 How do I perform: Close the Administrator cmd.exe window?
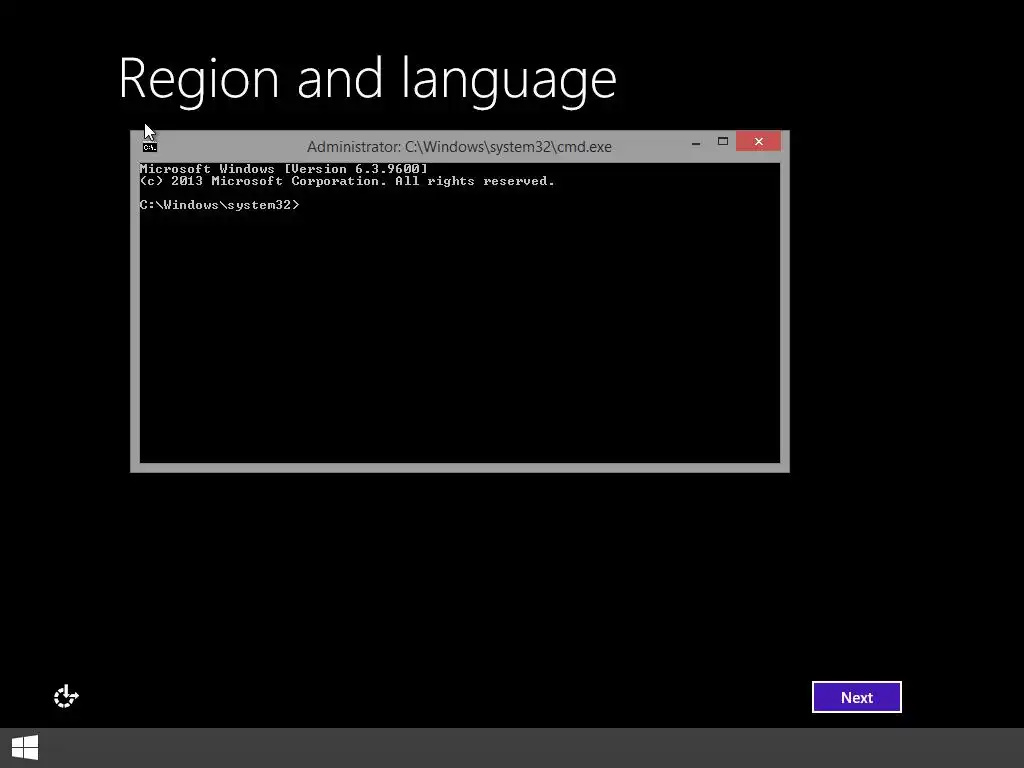tap(758, 141)
